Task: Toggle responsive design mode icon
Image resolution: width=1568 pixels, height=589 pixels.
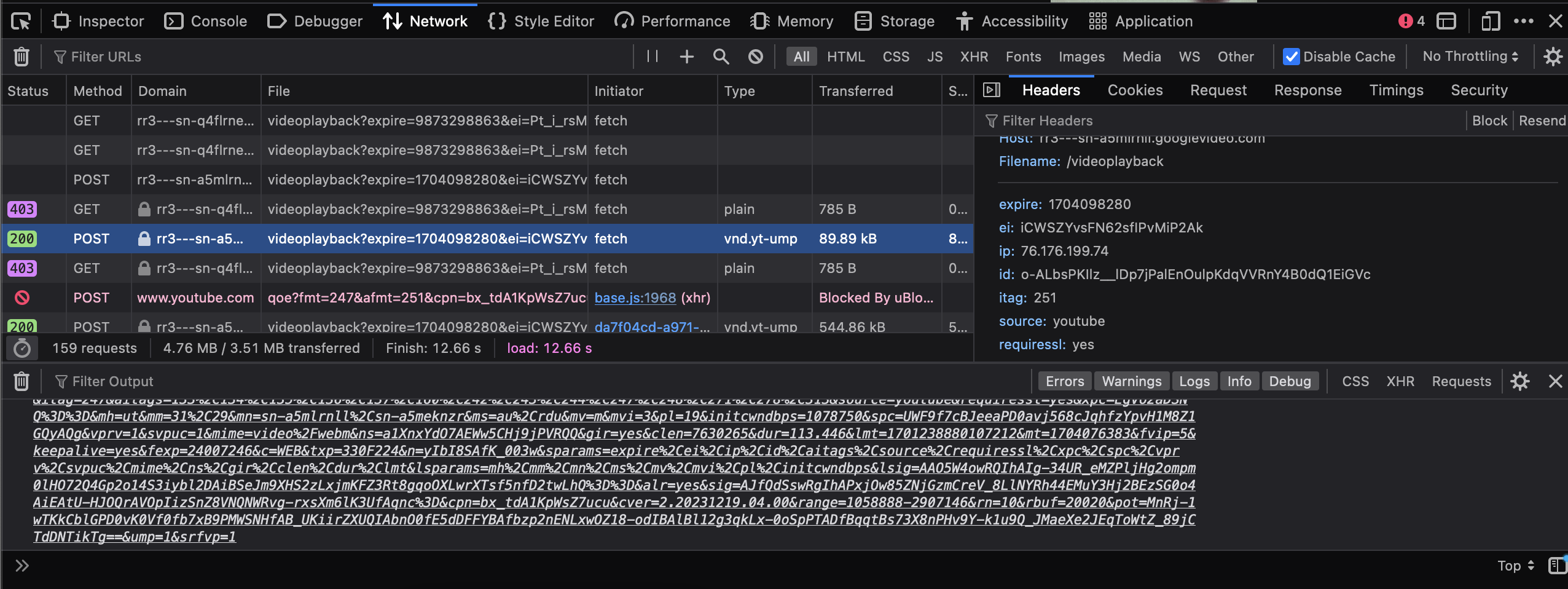Action: (1490, 22)
